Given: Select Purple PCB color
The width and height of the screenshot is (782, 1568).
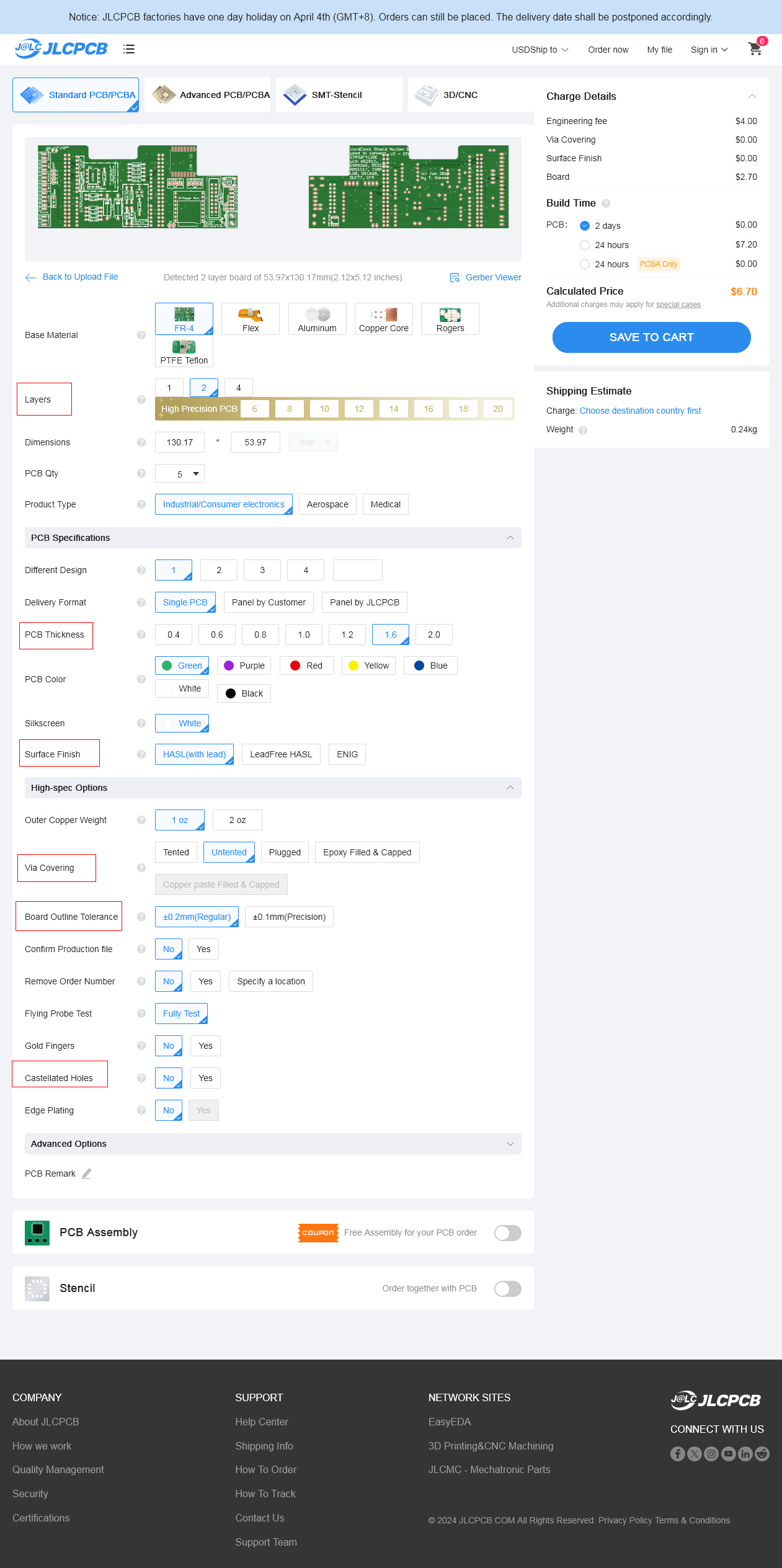Looking at the screenshot, I should [244, 666].
